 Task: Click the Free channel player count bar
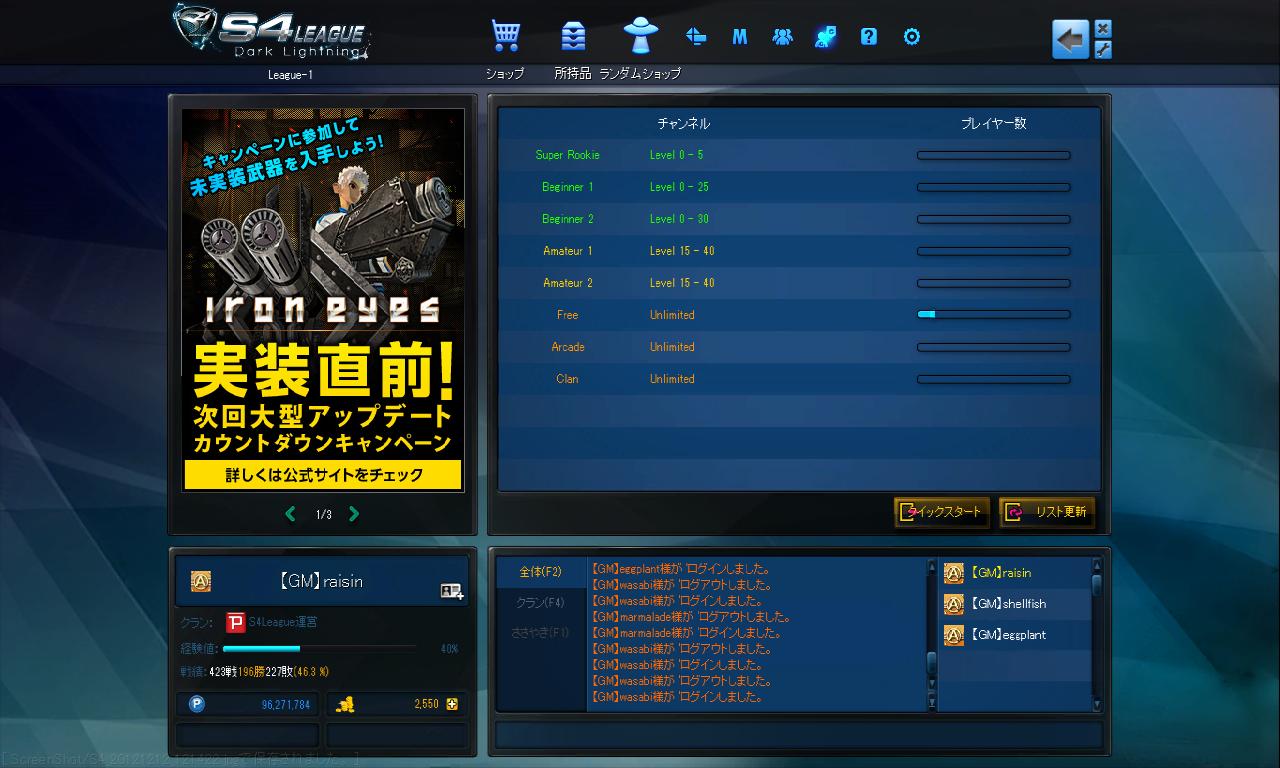pyautogui.click(x=993, y=315)
